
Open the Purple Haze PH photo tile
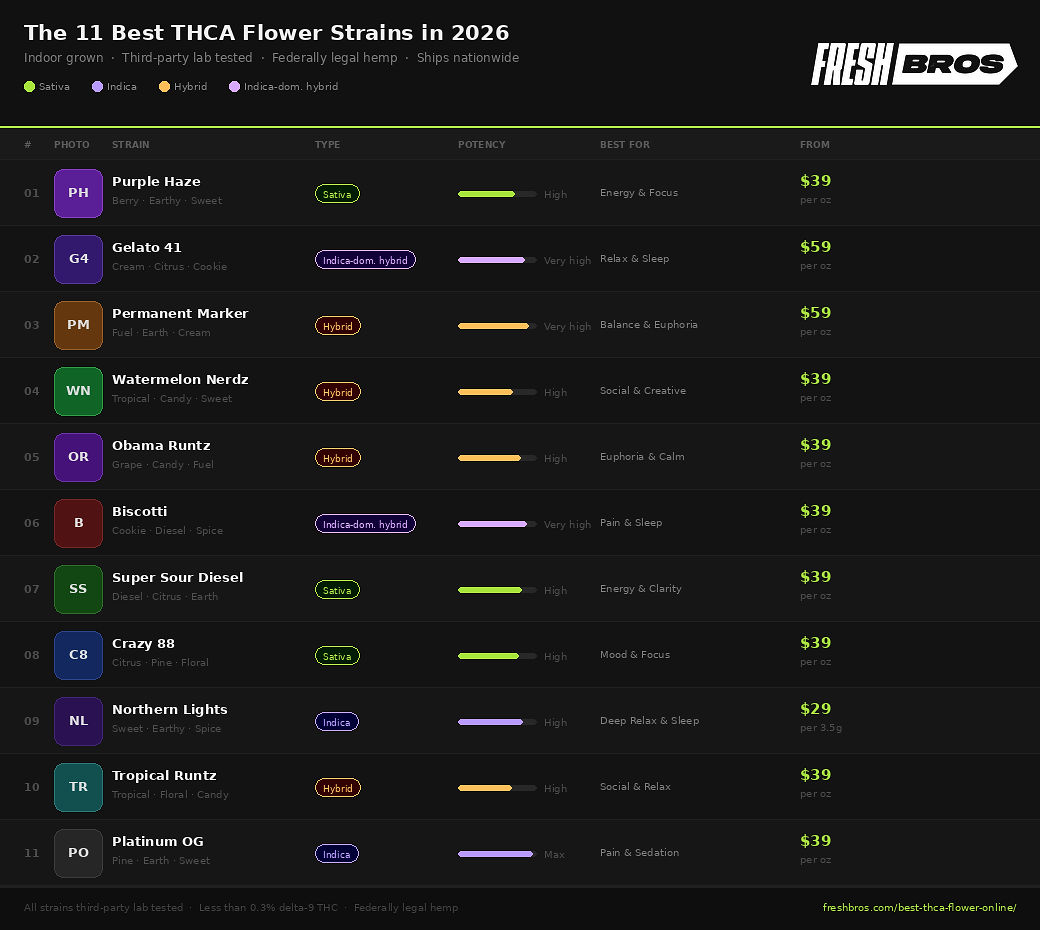tap(78, 193)
